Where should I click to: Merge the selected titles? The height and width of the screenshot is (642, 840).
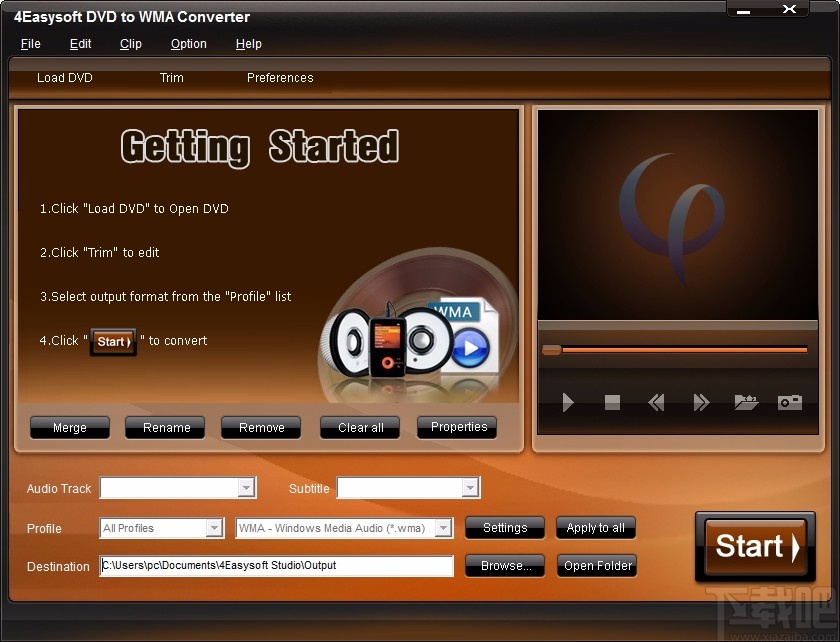69,427
